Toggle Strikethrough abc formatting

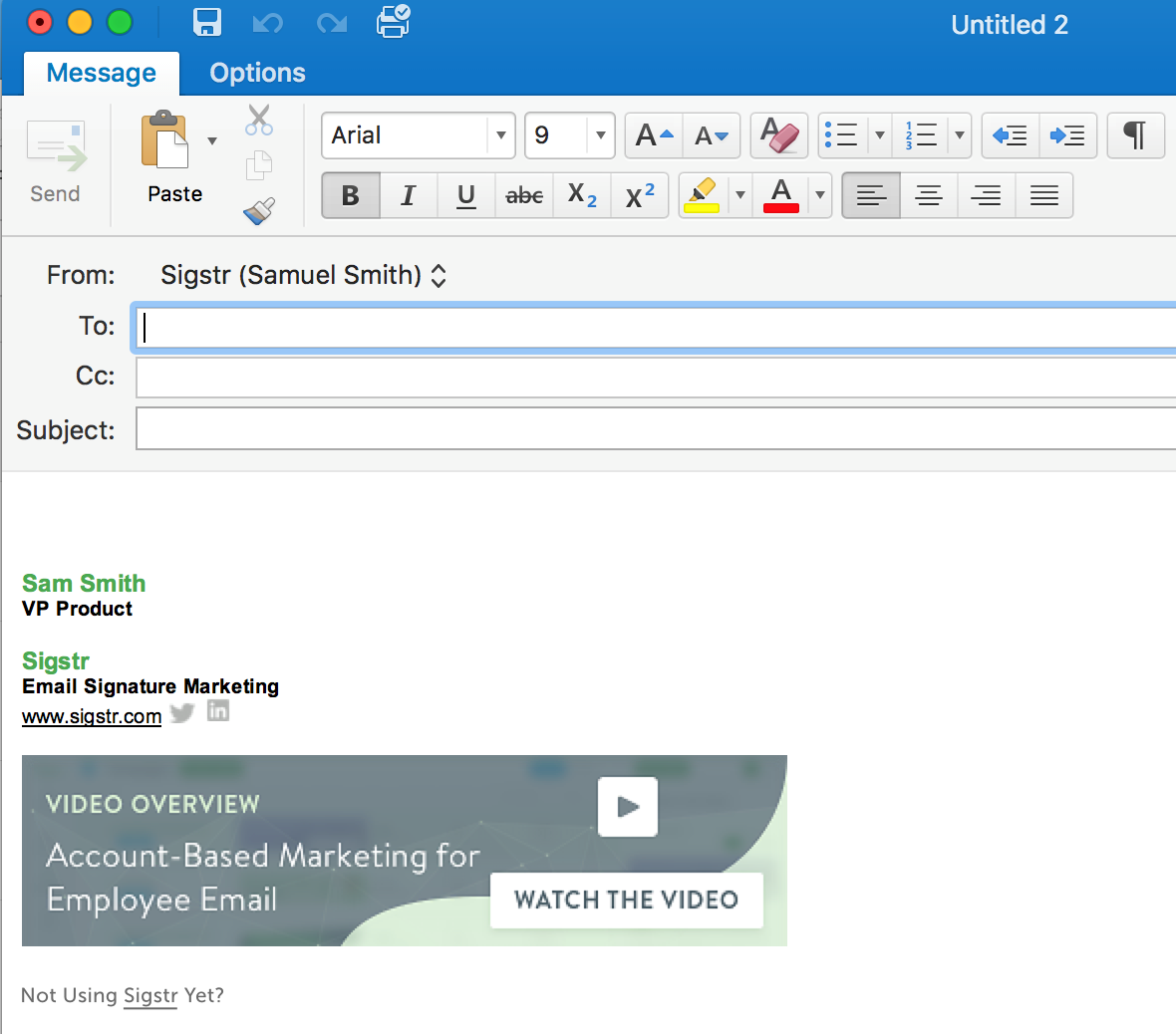click(524, 195)
